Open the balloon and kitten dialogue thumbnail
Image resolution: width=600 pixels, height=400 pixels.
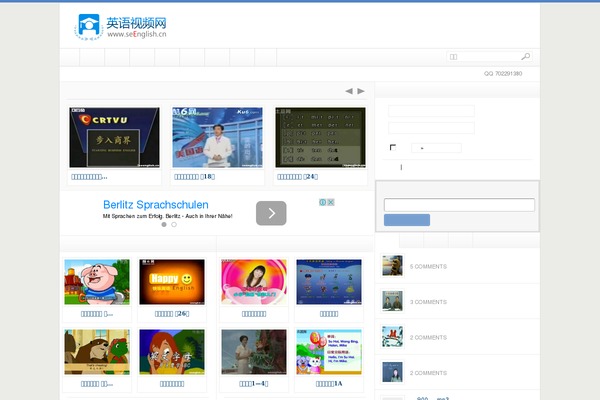pos(329,352)
